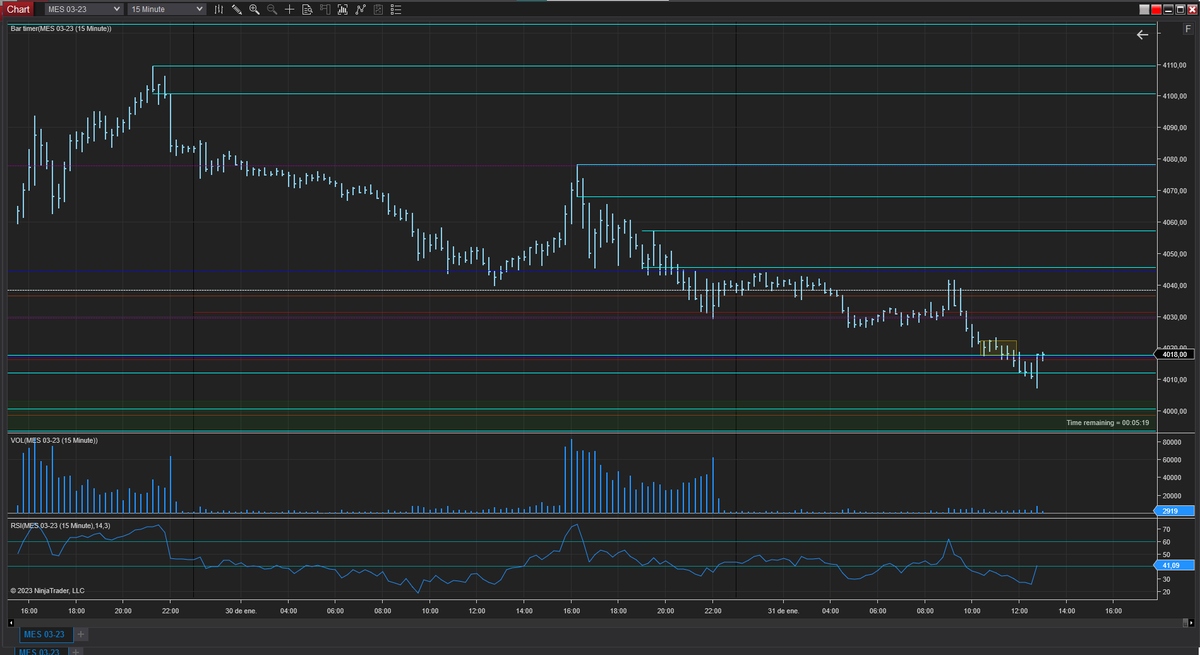Click the 4018,00 current price marker

click(1175, 354)
